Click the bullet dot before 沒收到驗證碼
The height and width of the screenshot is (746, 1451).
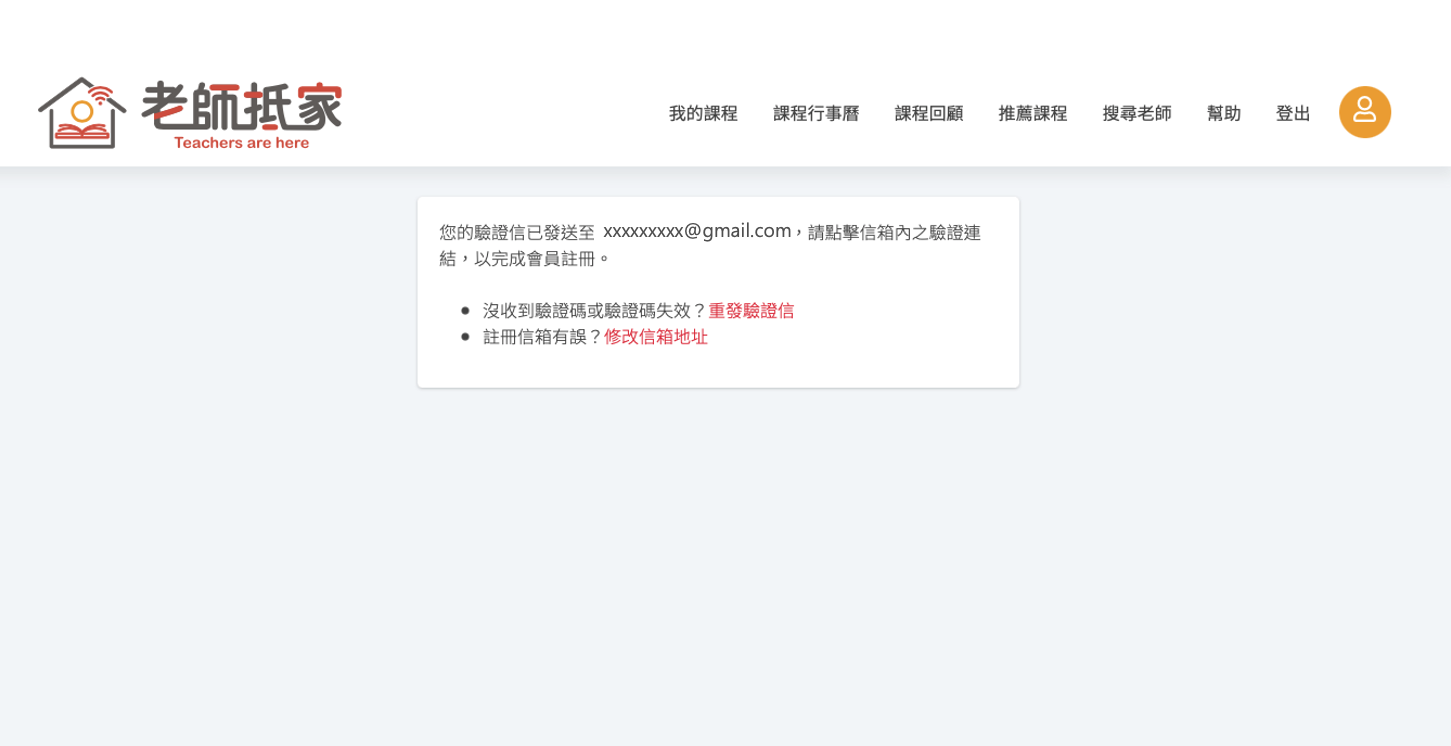point(465,311)
